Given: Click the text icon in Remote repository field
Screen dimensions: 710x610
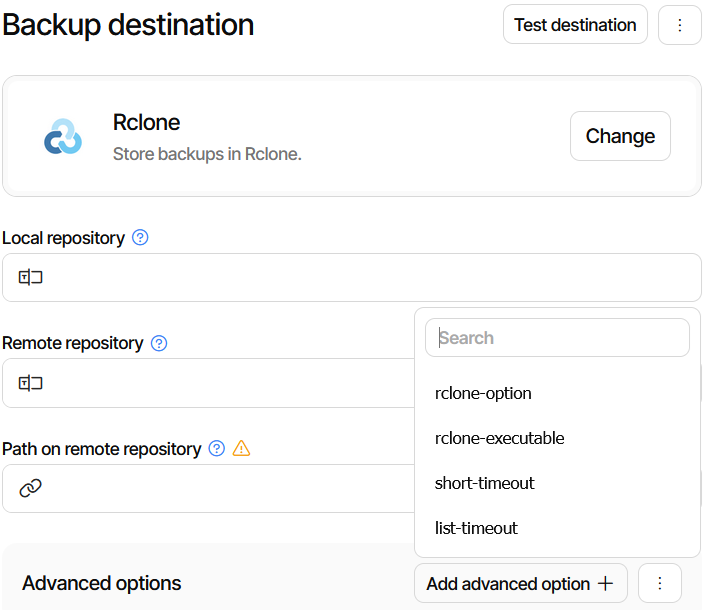Looking at the screenshot, I should point(31,383).
